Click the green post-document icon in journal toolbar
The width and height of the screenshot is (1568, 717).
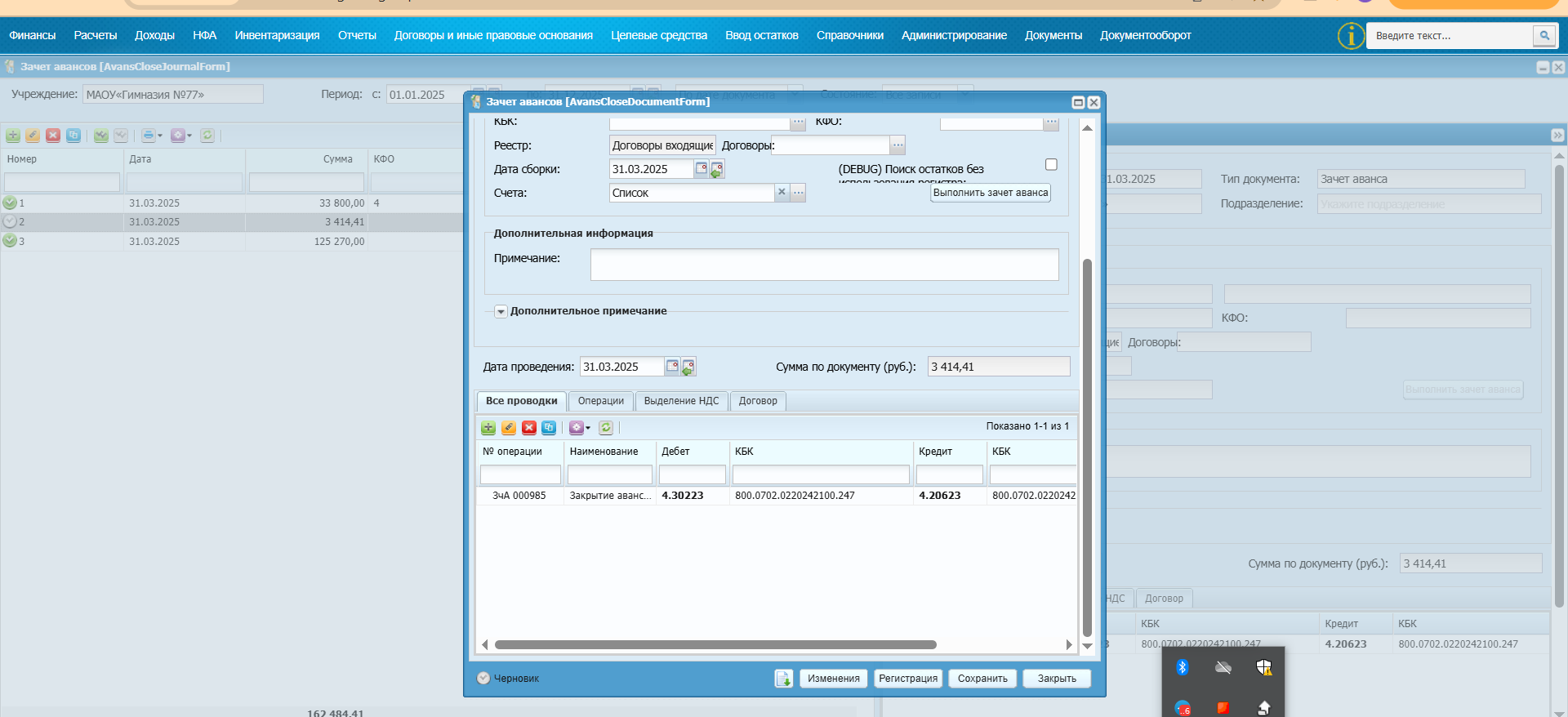coord(101,136)
